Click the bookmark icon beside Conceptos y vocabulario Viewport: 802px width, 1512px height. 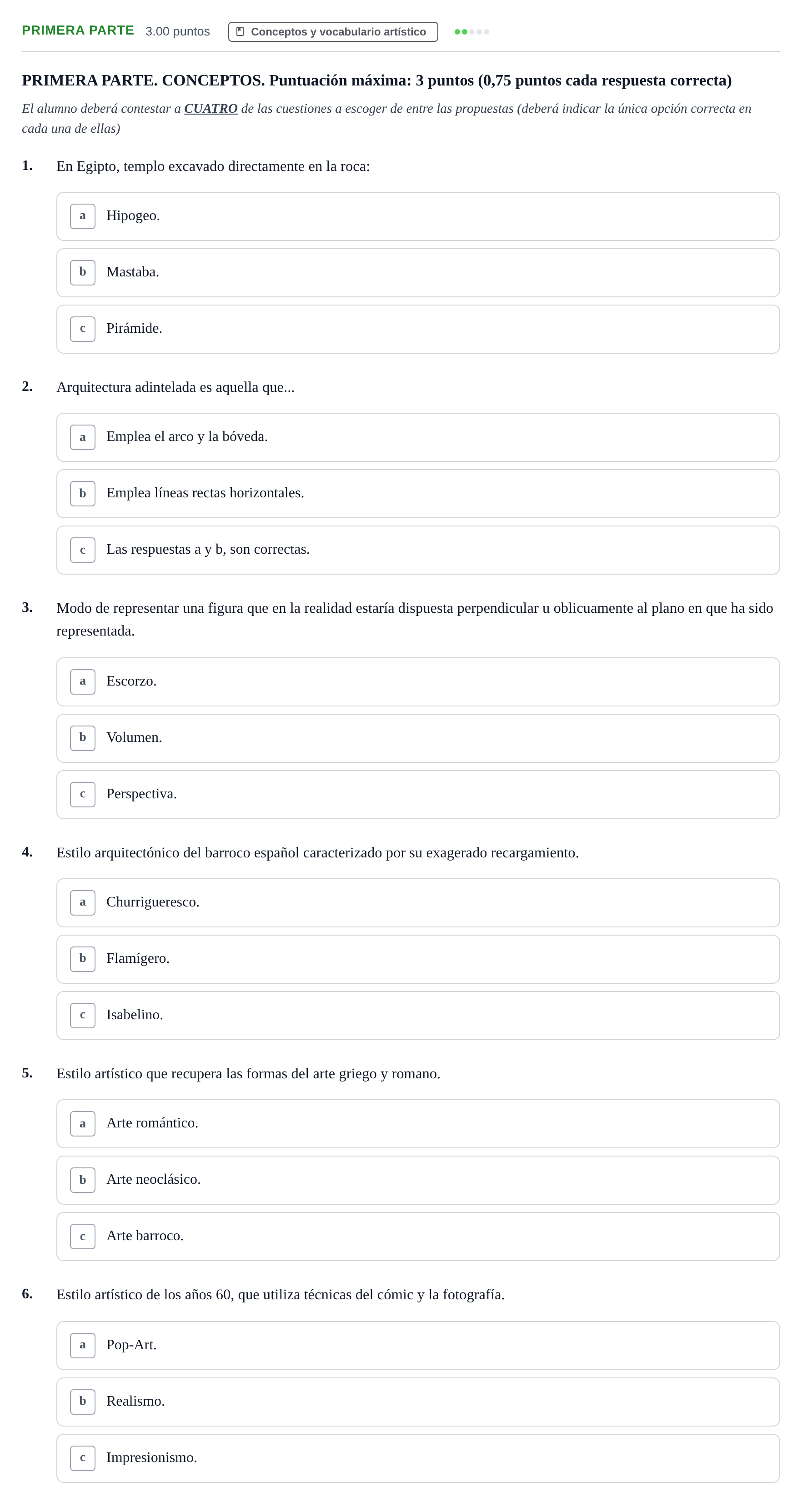(x=240, y=32)
